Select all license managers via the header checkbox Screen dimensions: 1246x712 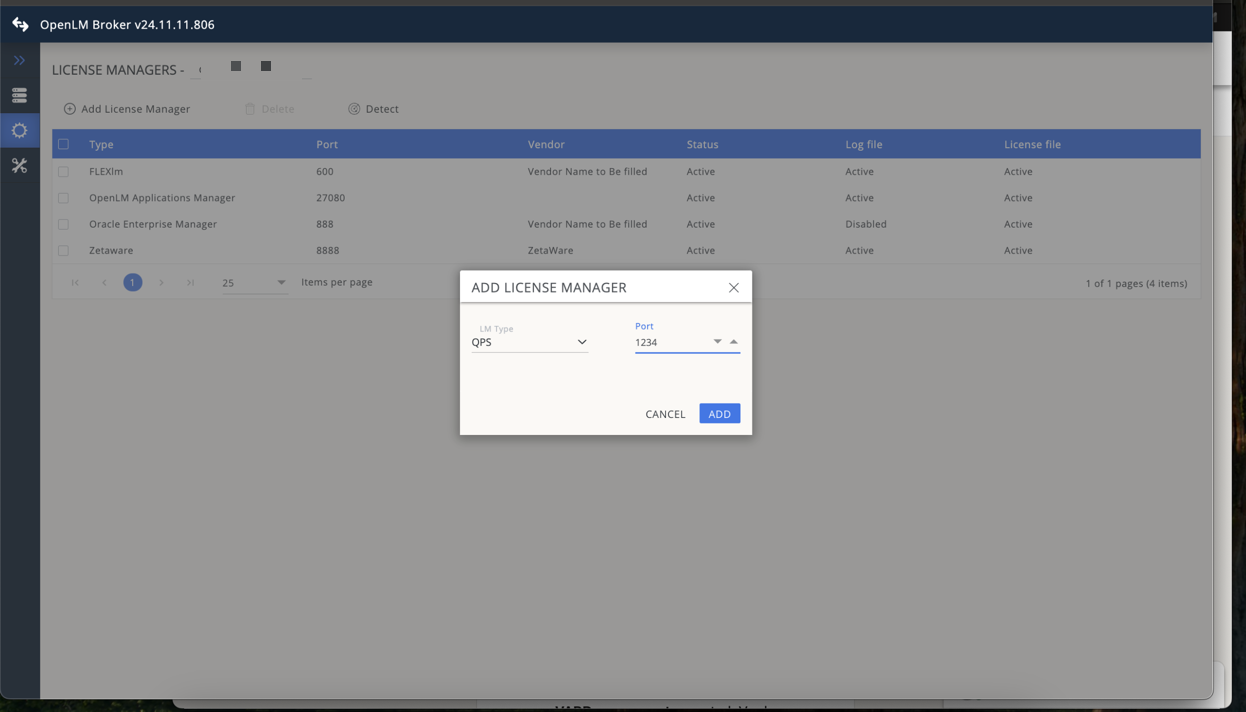point(63,144)
